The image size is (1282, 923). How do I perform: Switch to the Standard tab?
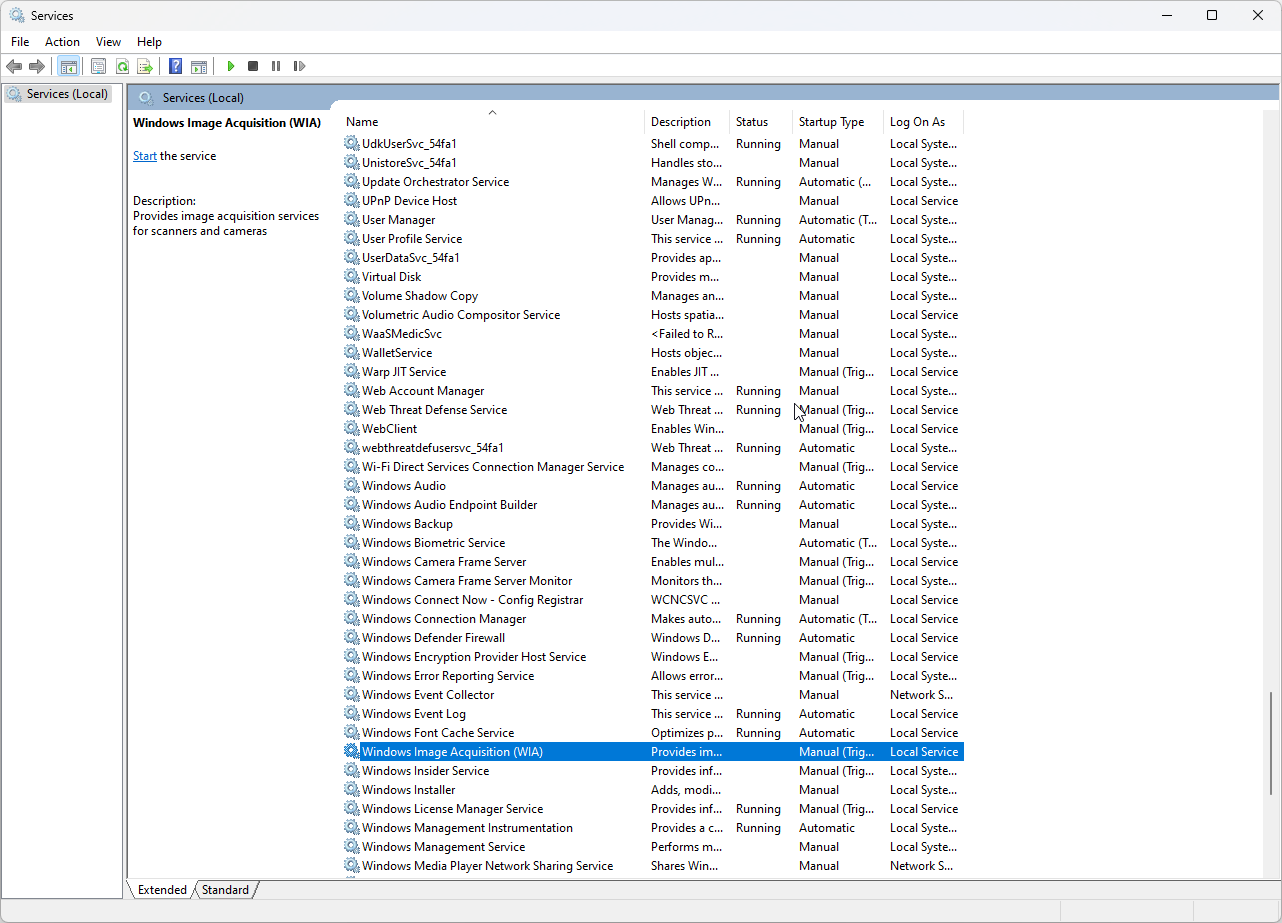point(225,890)
